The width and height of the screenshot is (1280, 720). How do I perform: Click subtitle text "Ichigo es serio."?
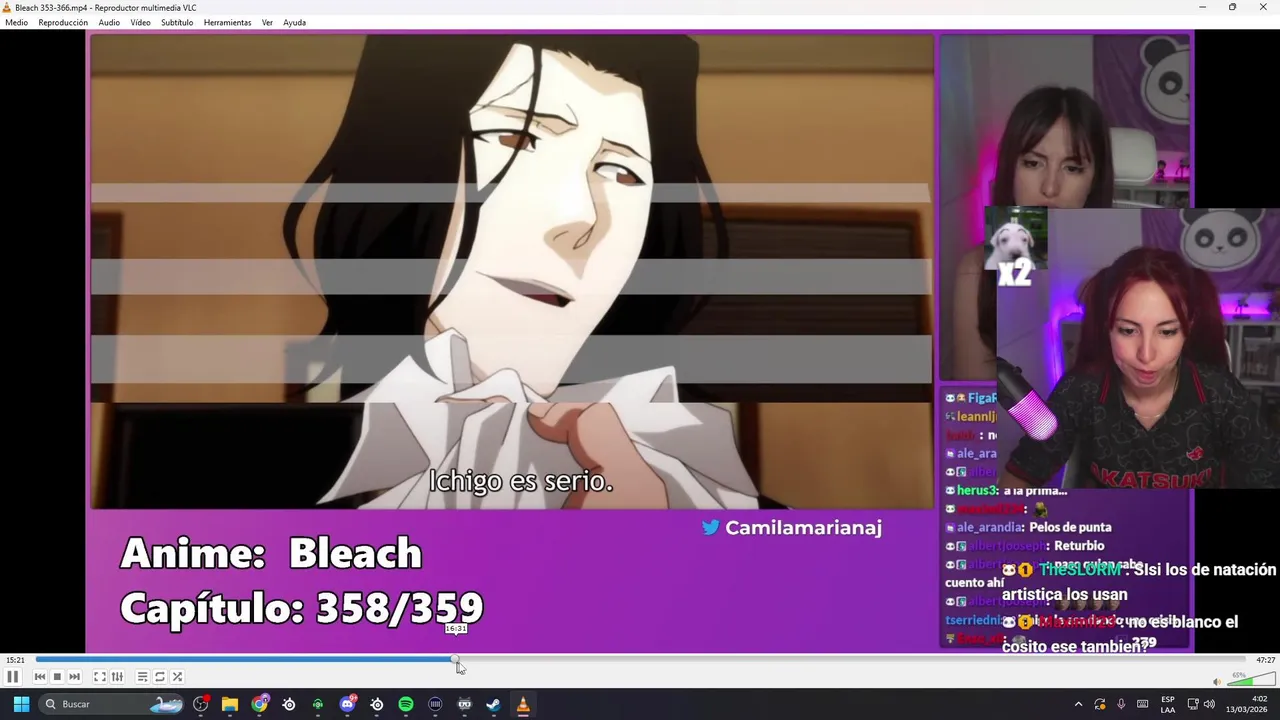[x=520, y=481]
